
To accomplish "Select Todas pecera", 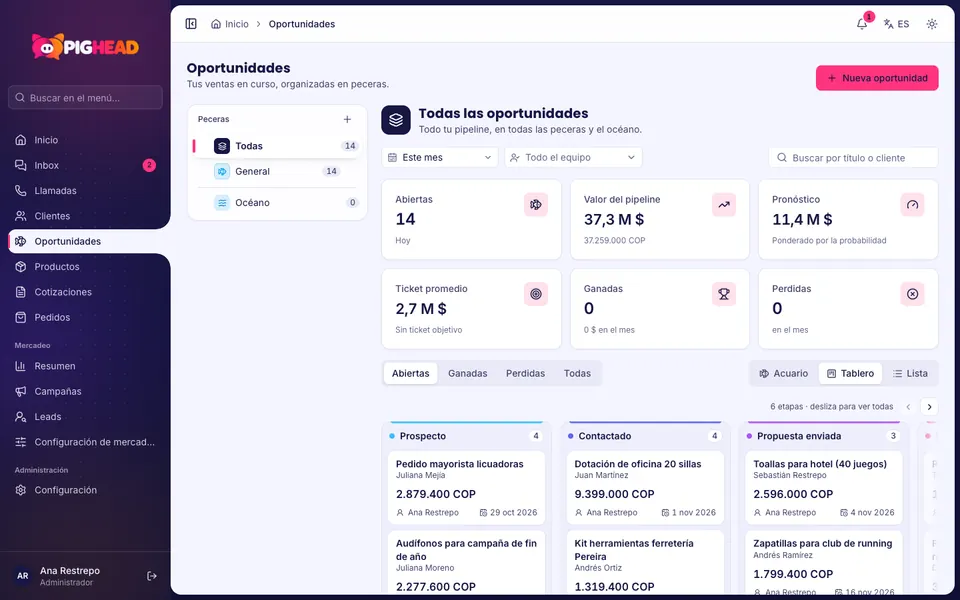I will click(277, 146).
